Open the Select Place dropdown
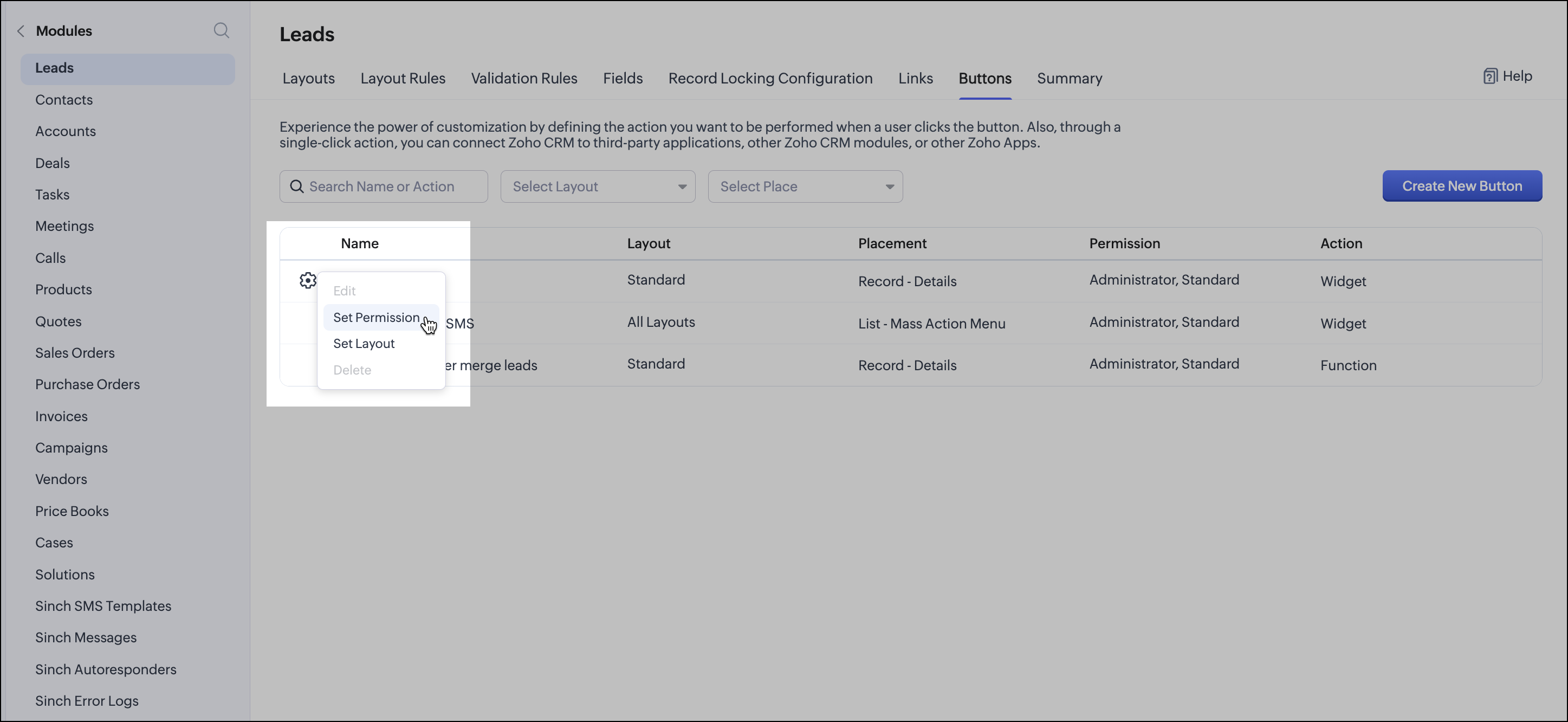The image size is (1568, 722). (x=805, y=186)
